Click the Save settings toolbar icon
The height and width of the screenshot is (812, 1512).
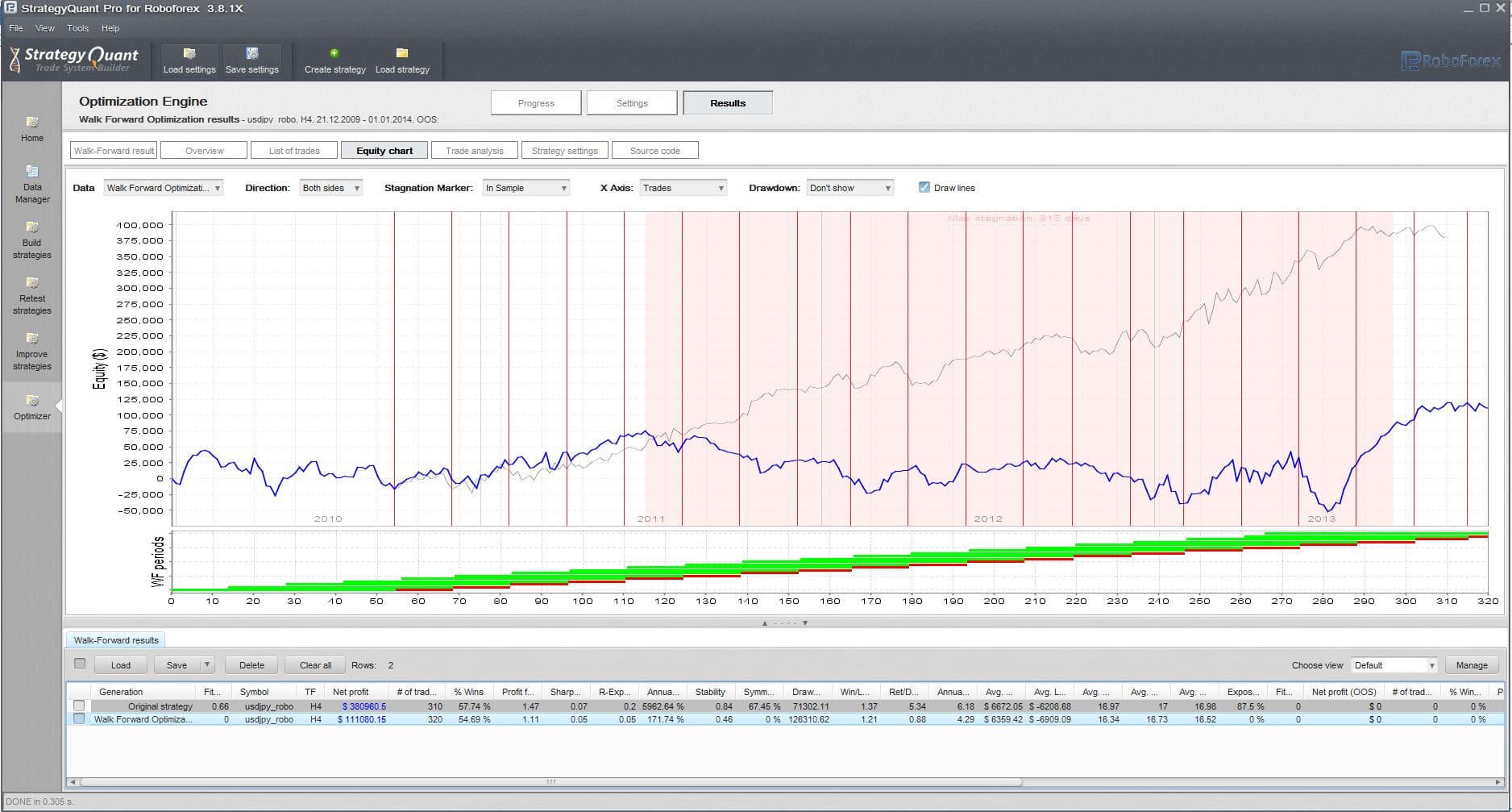coord(252,54)
